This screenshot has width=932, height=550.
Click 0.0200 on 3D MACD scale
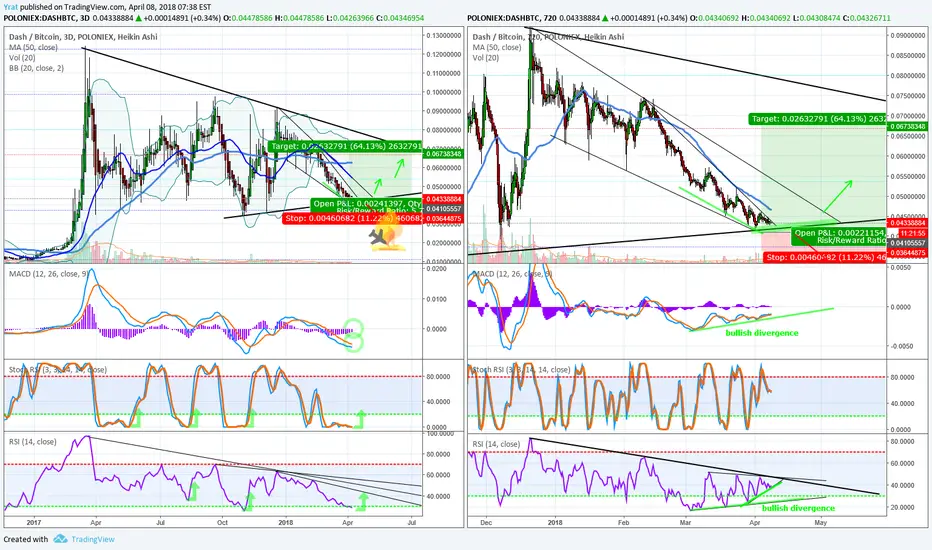437,269
